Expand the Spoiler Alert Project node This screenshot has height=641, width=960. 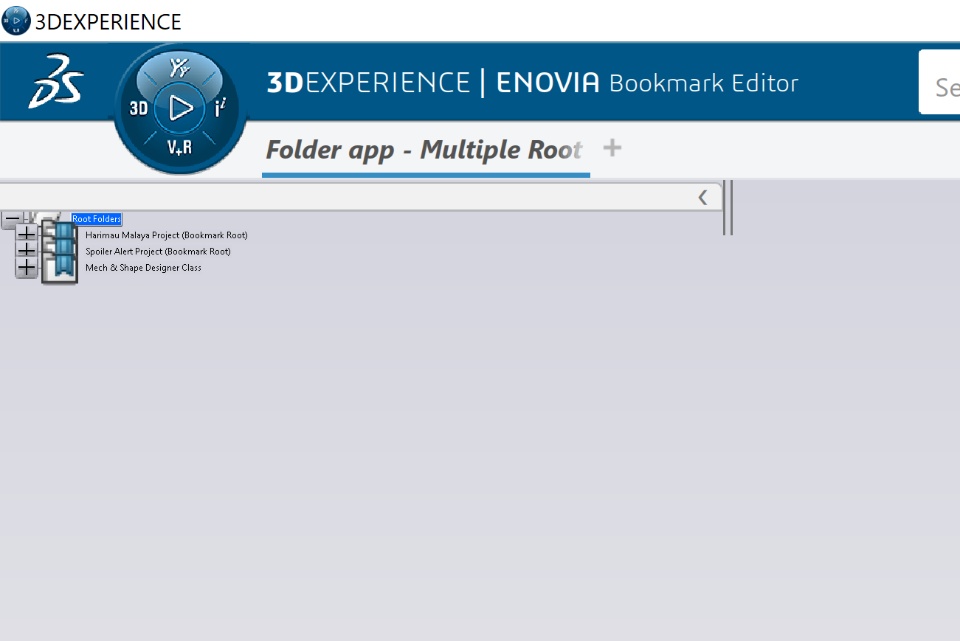click(26, 250)
